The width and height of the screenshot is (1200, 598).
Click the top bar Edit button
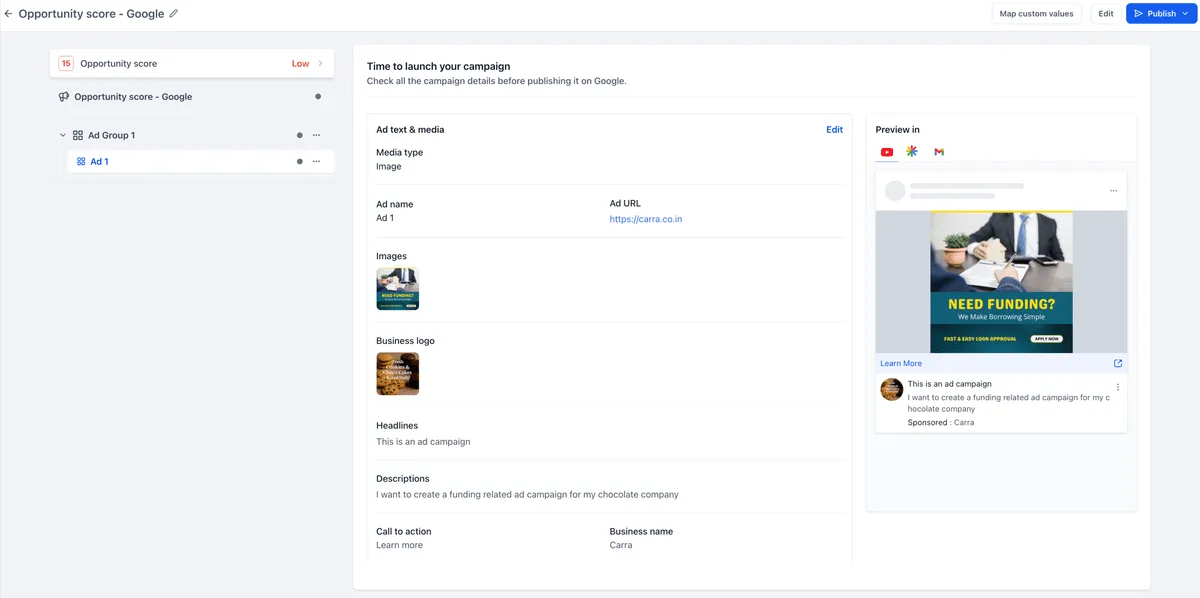tap(1106, 14)
